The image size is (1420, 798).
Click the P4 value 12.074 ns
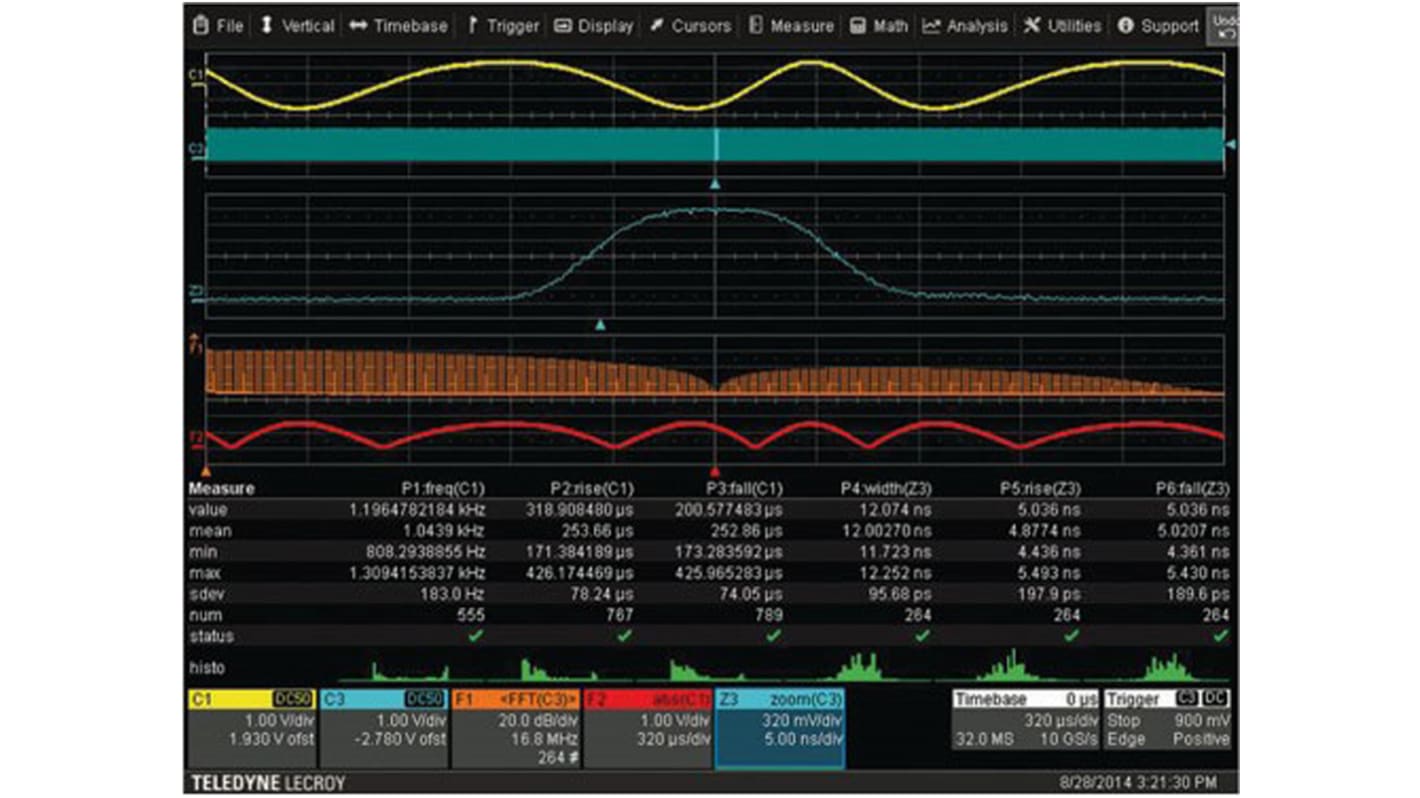[x=894, y=510]
